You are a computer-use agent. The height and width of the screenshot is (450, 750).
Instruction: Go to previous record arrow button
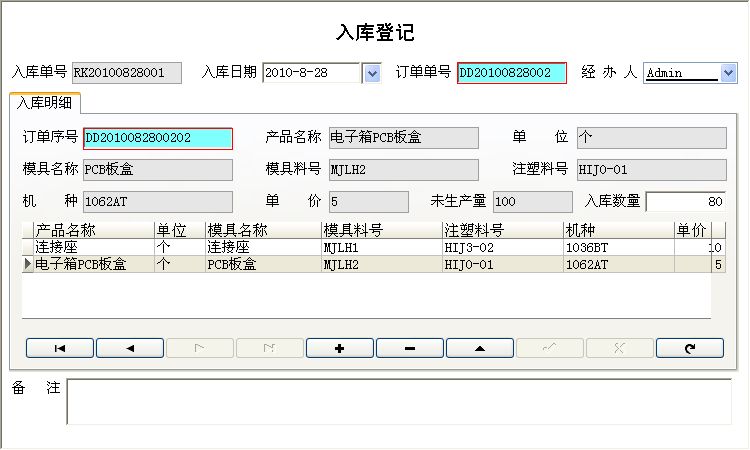tap(130, 348)
